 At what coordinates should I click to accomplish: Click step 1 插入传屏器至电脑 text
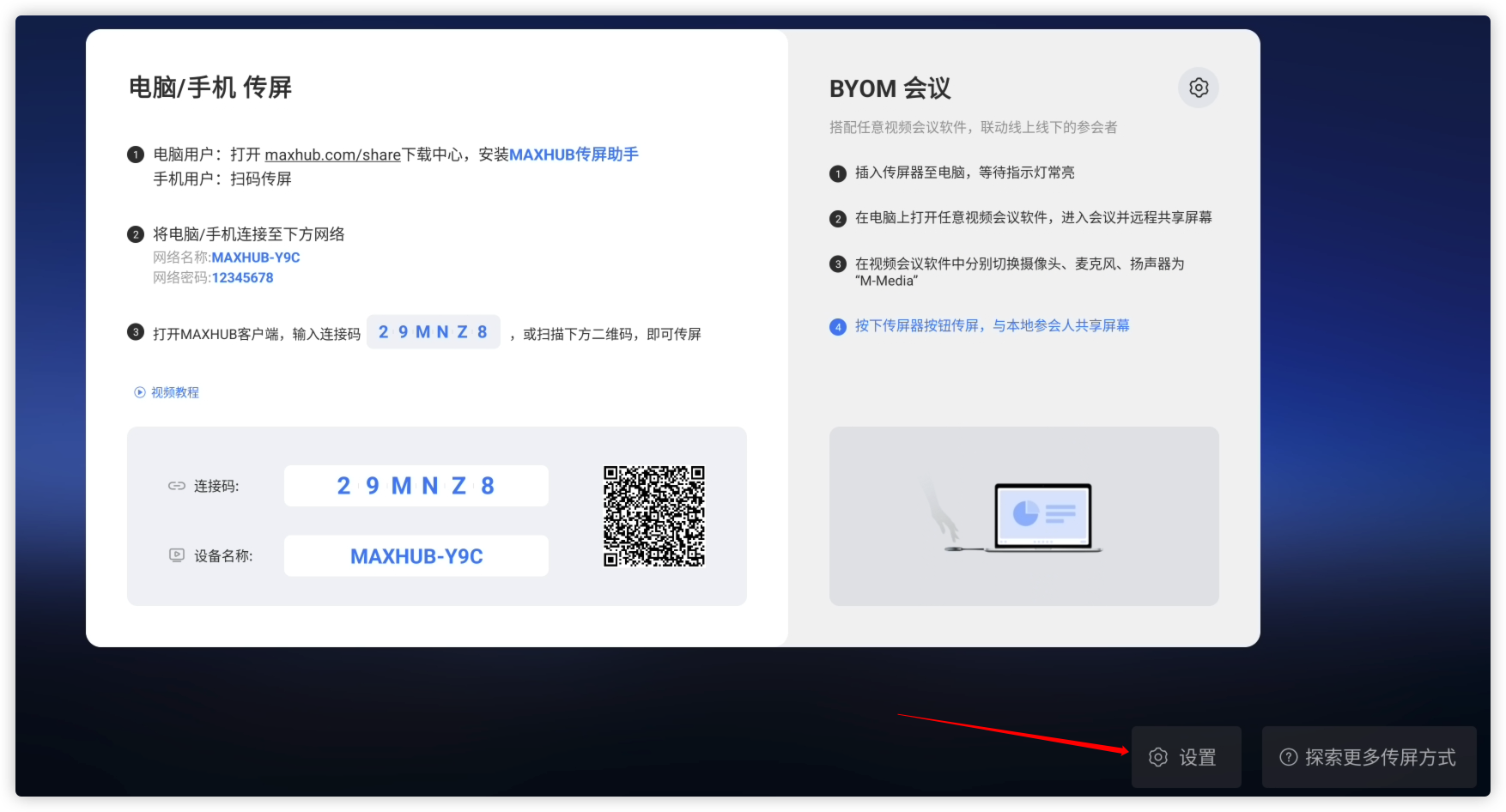click(964, 173)
